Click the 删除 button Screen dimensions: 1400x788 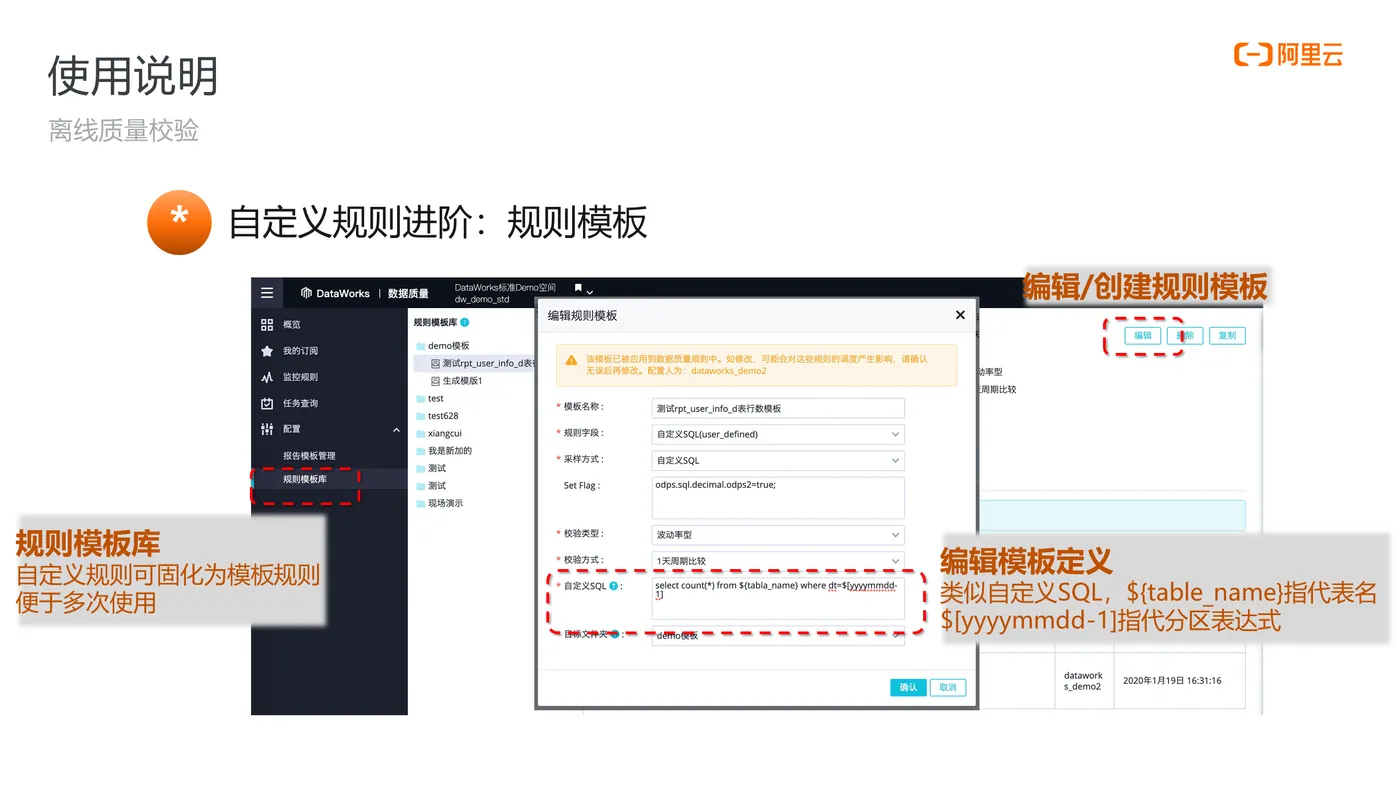tap(1185, 336)
